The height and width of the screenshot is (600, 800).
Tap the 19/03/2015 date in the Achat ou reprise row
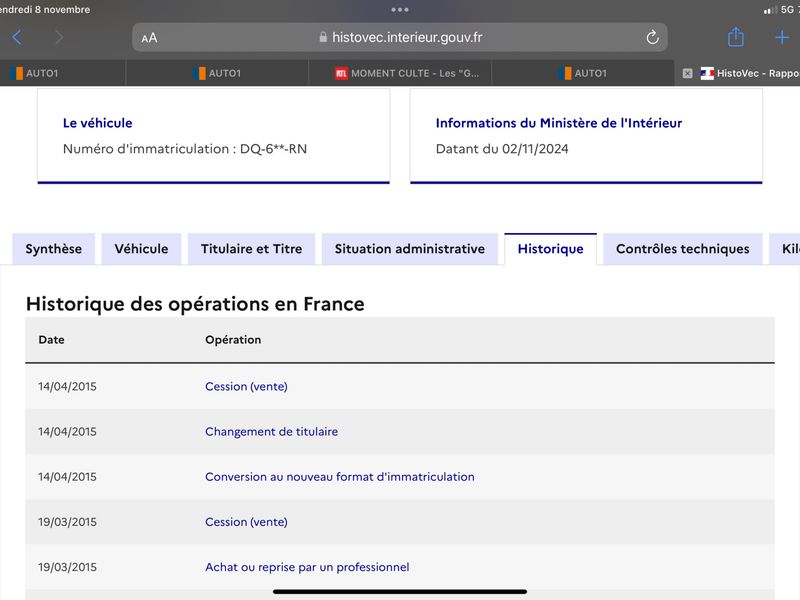pyautogui.click(x=67, y=567)
